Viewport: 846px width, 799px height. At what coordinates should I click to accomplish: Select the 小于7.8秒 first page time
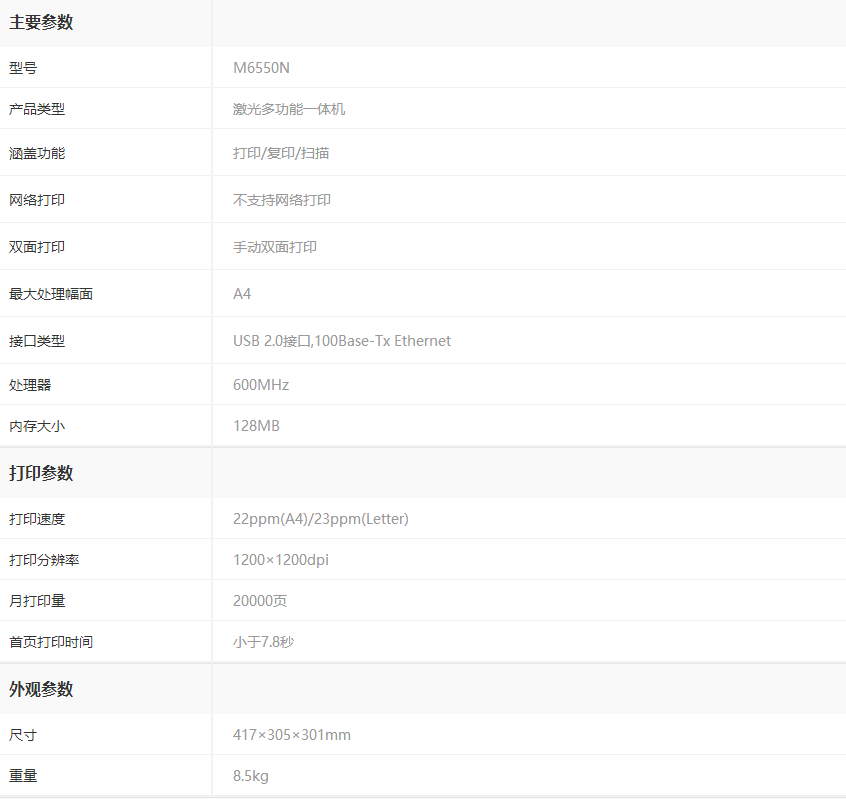pyautogui.click(x=263, y=642)
